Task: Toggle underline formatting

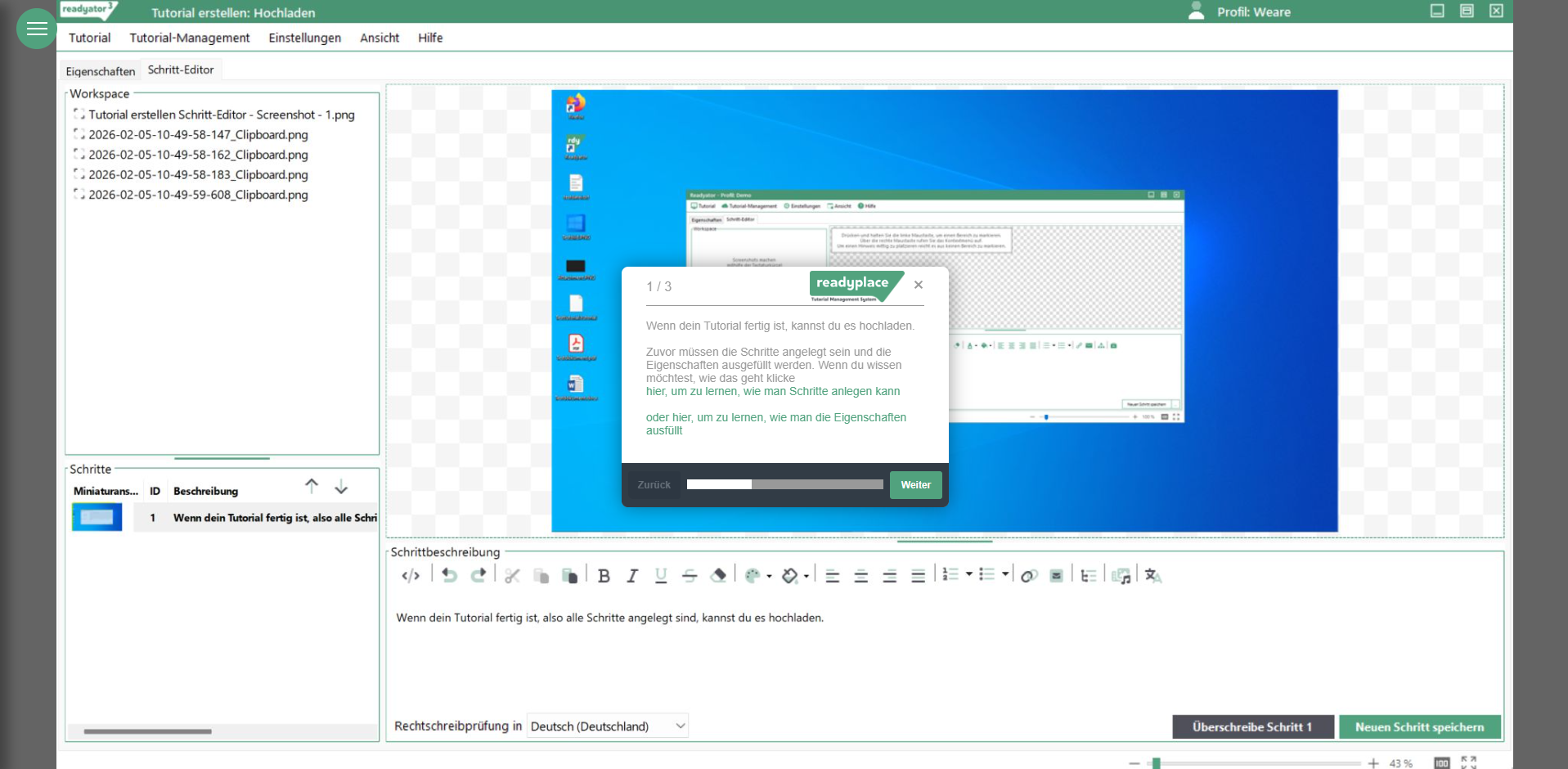Action: 661,576
